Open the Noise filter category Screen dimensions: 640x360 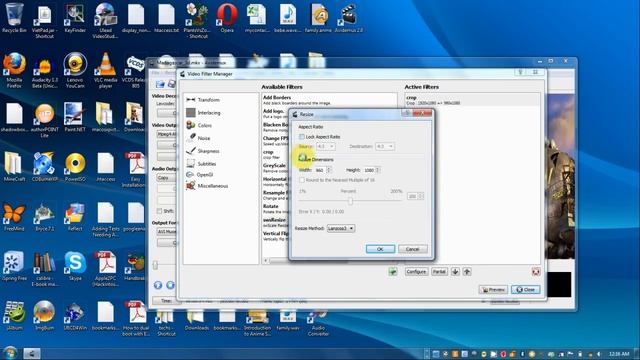coord(198,138)
